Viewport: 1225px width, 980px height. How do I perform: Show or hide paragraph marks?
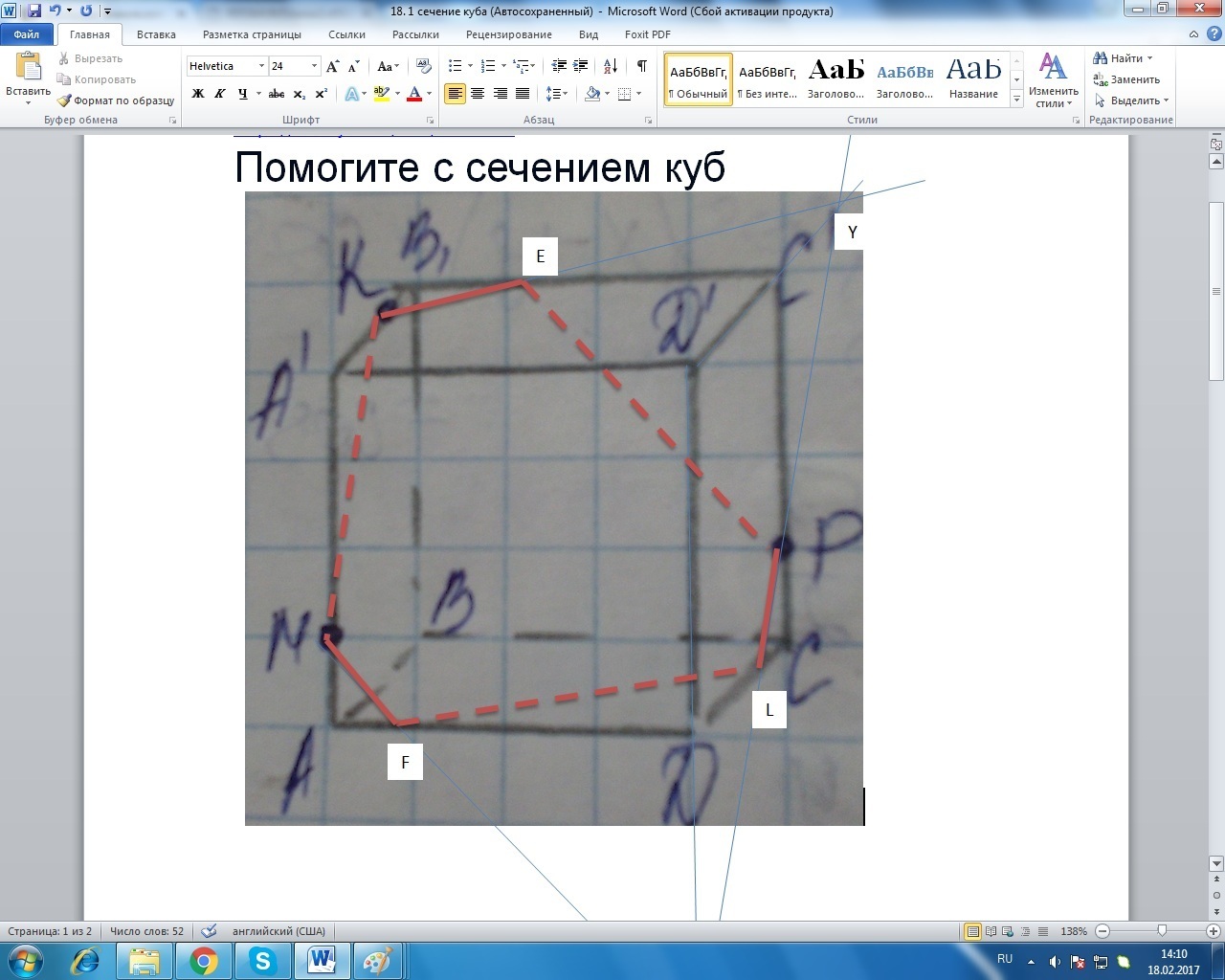642,66
